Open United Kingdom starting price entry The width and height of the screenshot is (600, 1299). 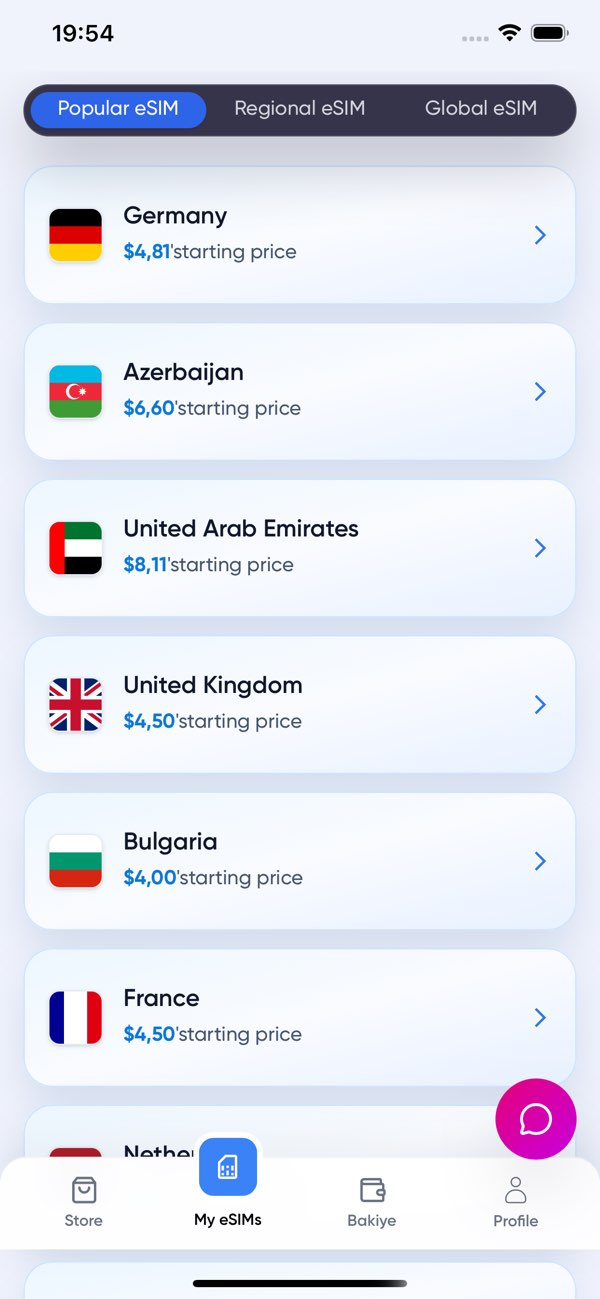300,705
